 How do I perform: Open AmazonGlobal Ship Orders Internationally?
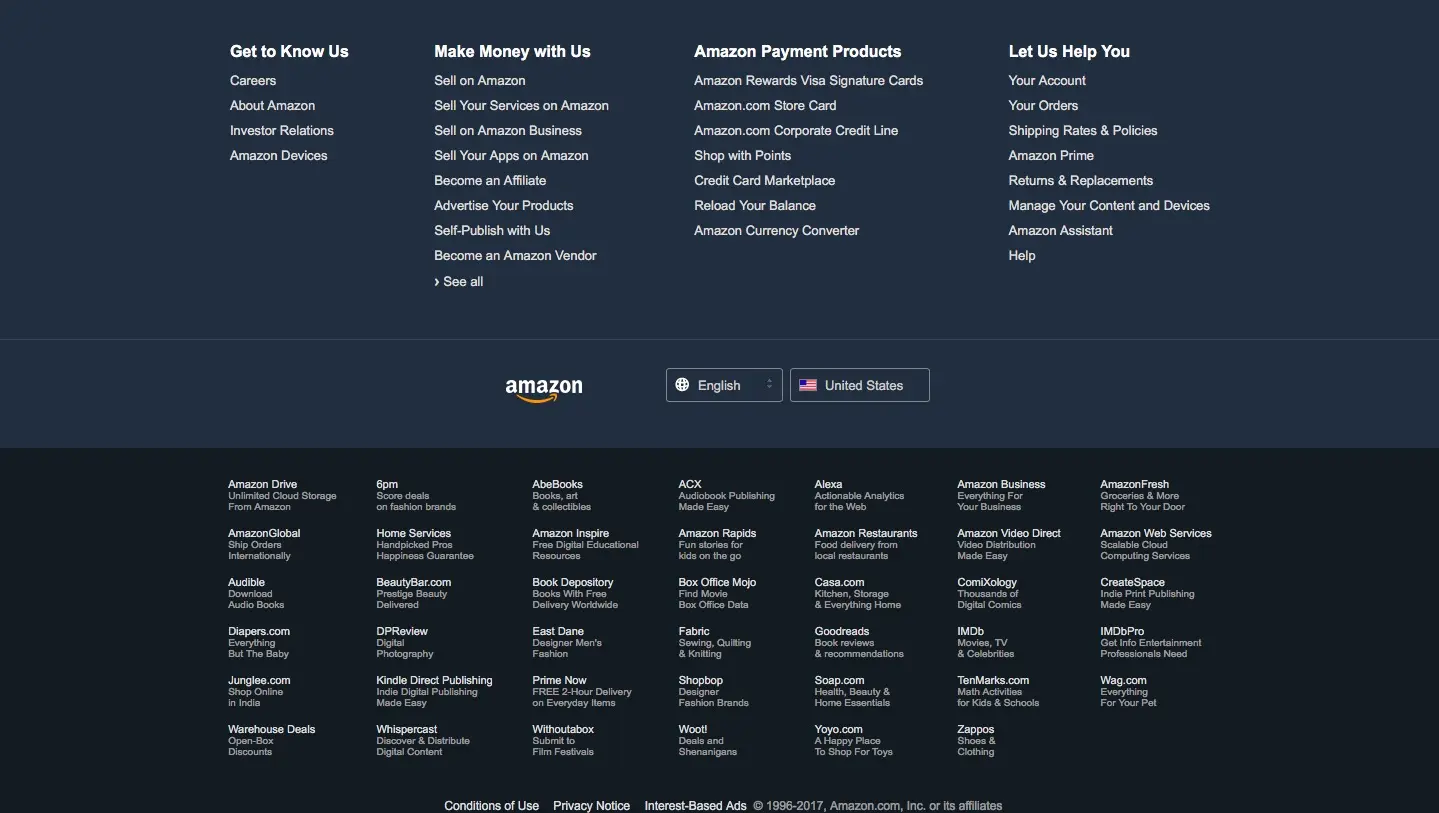coord(264,544)
